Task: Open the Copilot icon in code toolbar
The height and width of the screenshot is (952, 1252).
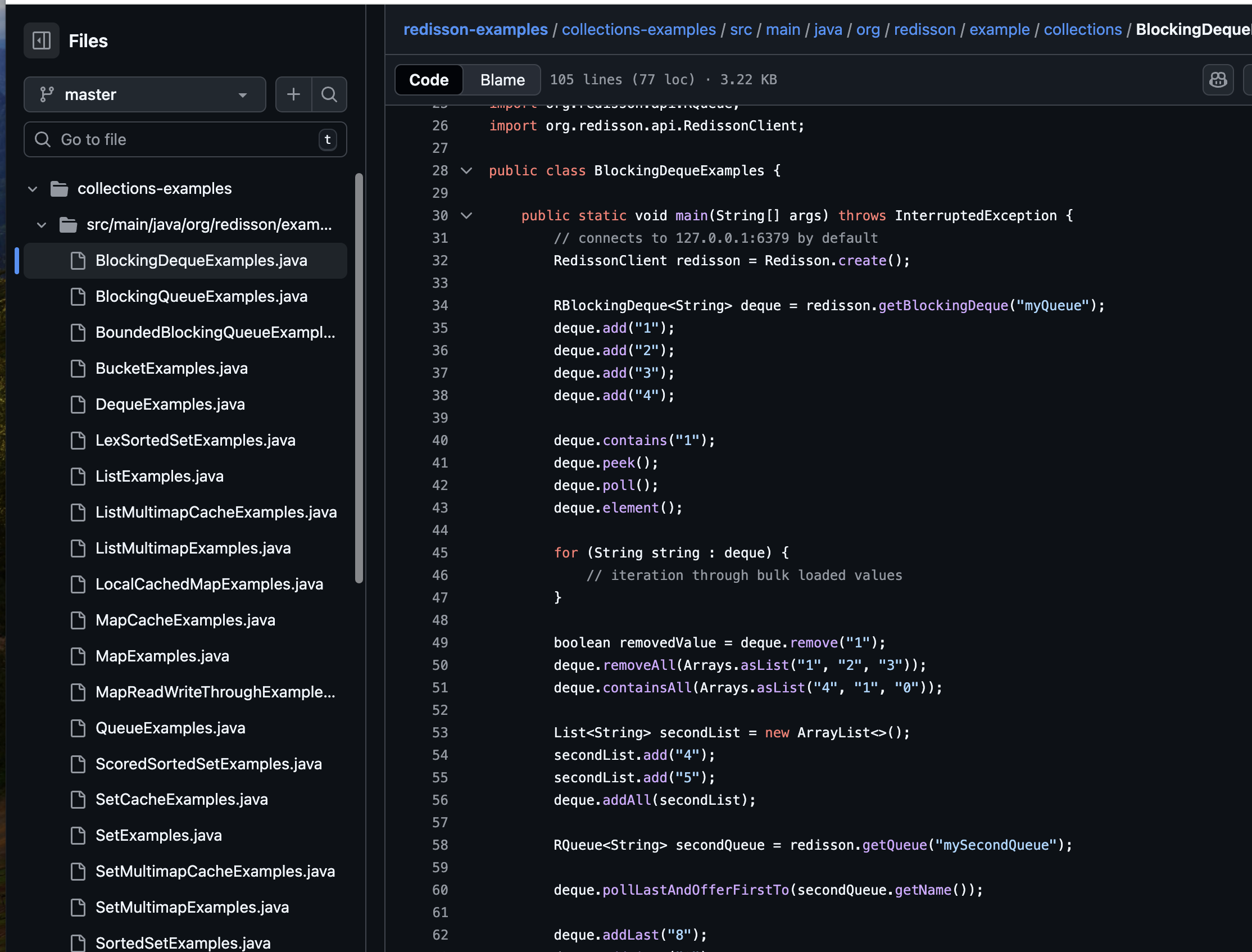Action: click(1218, 80)
